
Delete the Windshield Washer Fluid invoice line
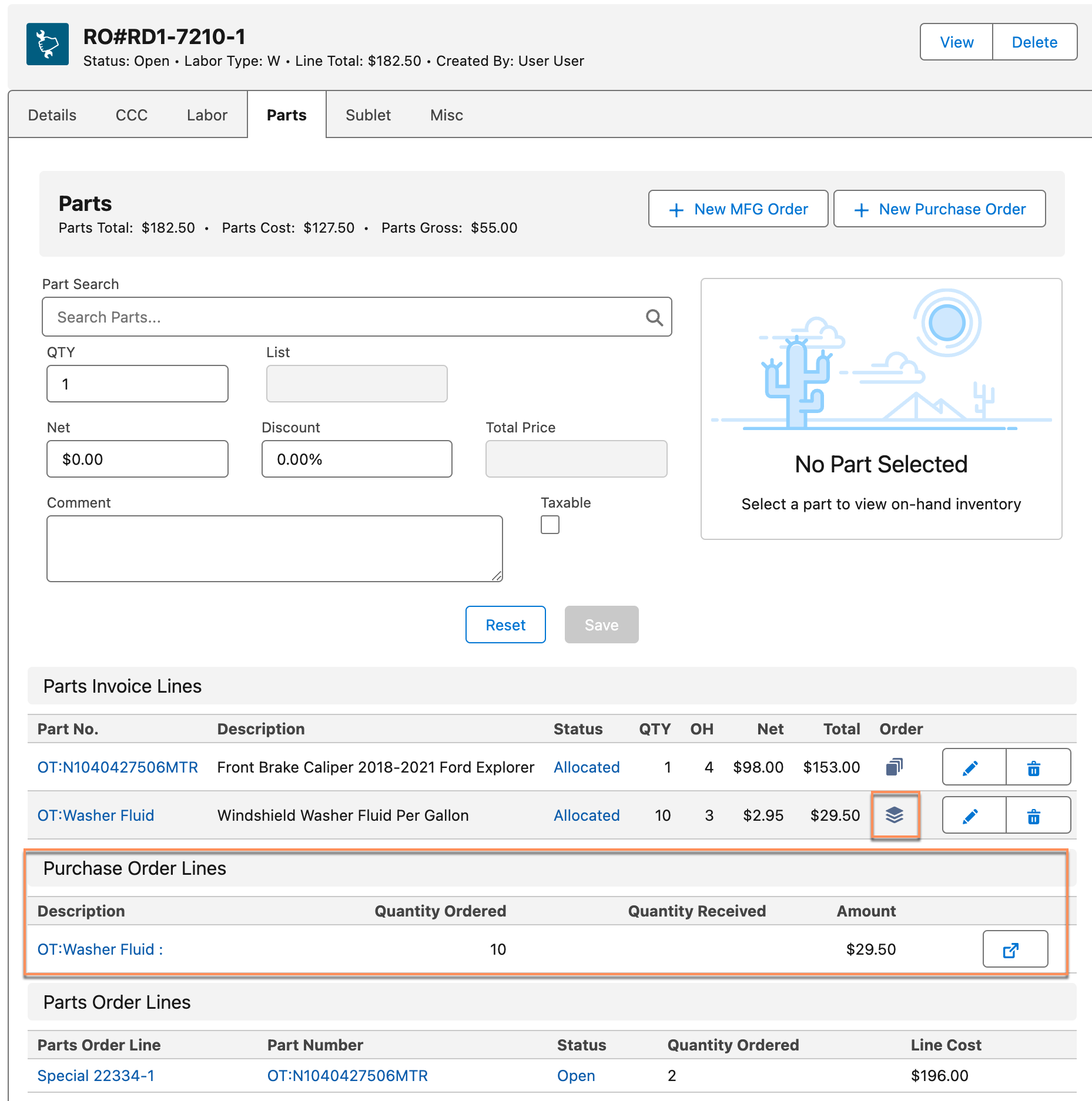point(1037,815)
